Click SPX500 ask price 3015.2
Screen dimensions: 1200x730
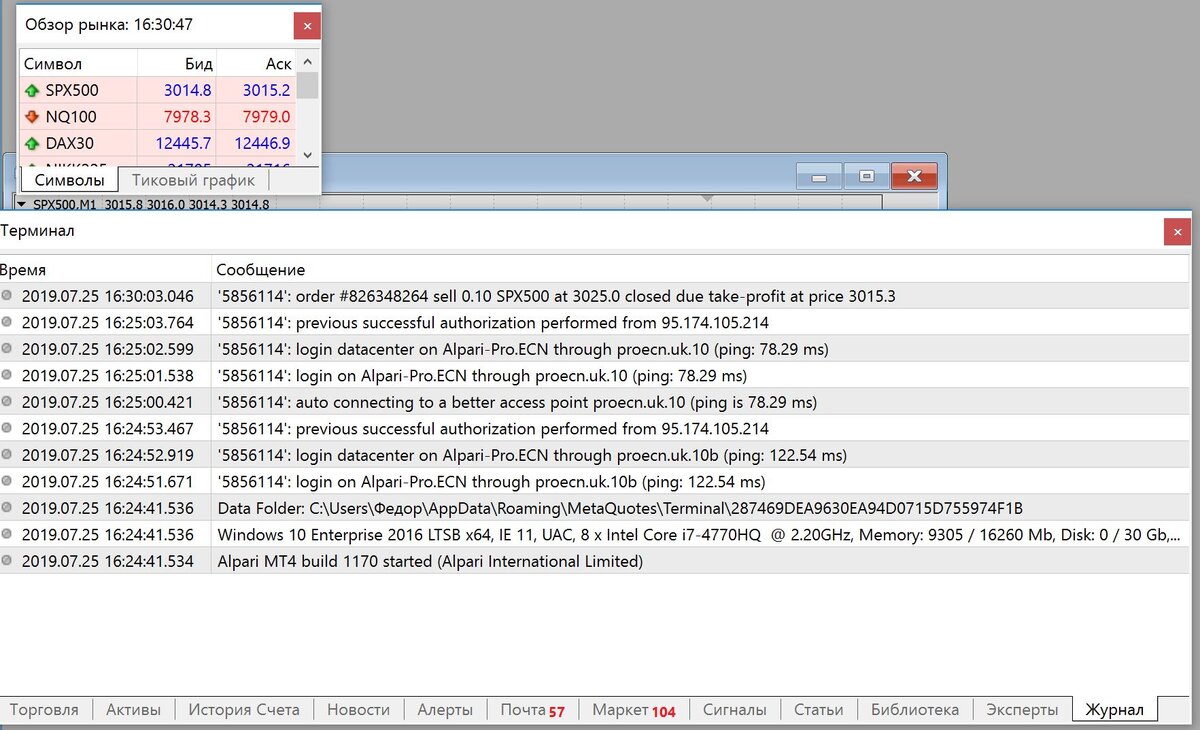click(266, 90)
